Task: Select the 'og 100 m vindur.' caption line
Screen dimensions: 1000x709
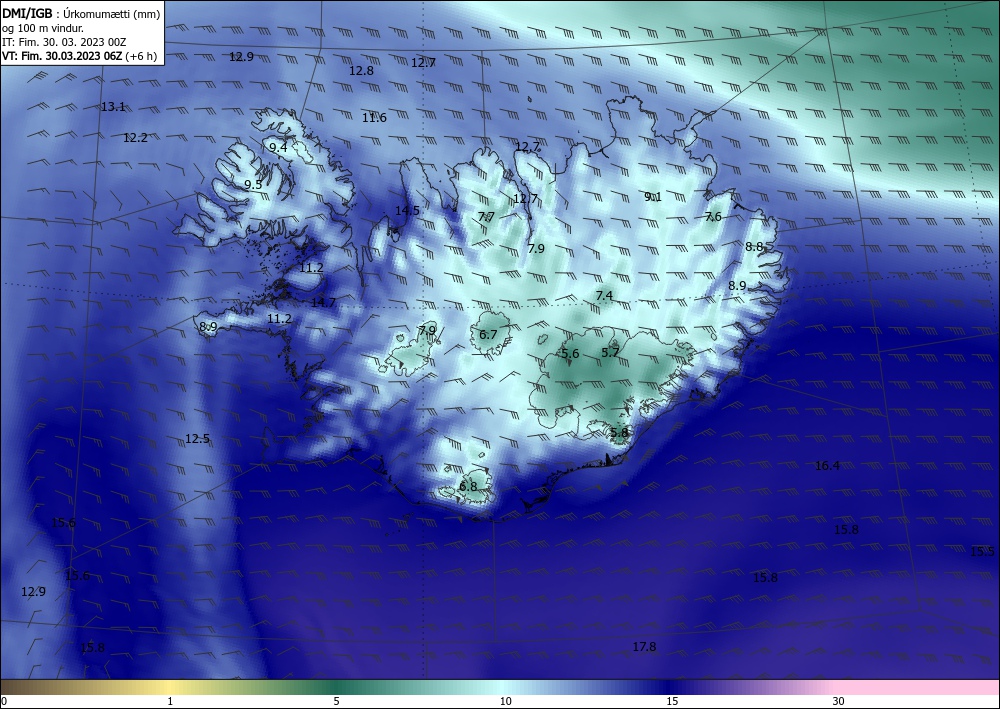Action: click(43, 28)
